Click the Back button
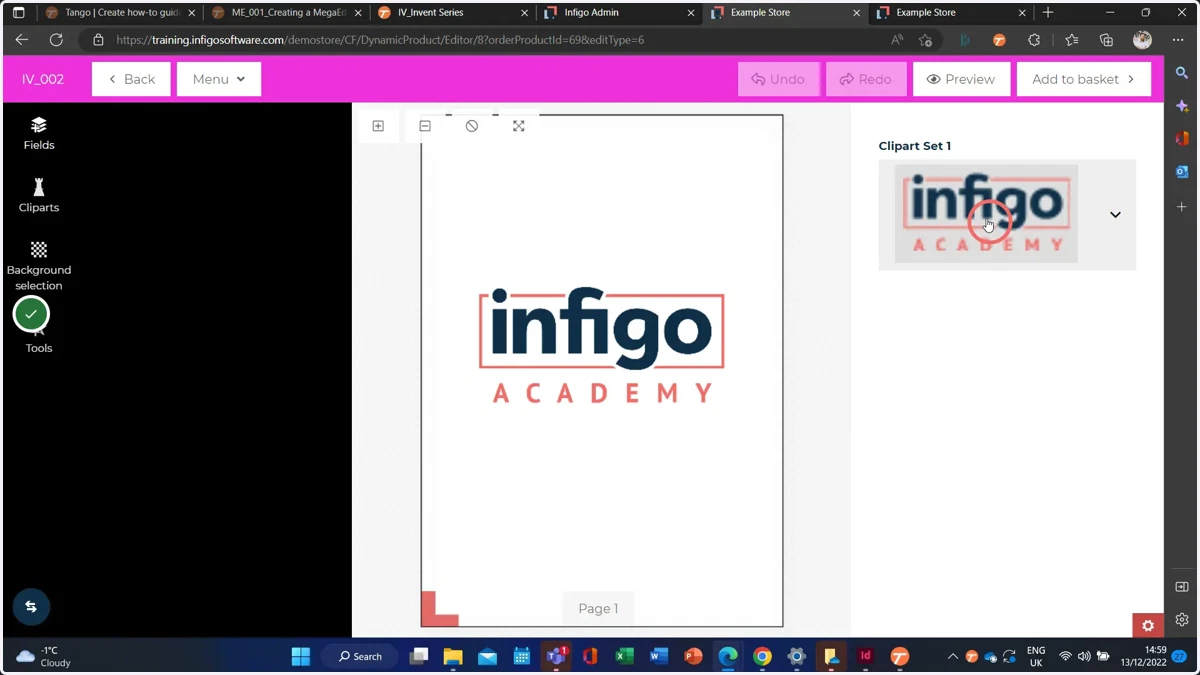Viewport: 1200px width, 675px height. [131, 79]
